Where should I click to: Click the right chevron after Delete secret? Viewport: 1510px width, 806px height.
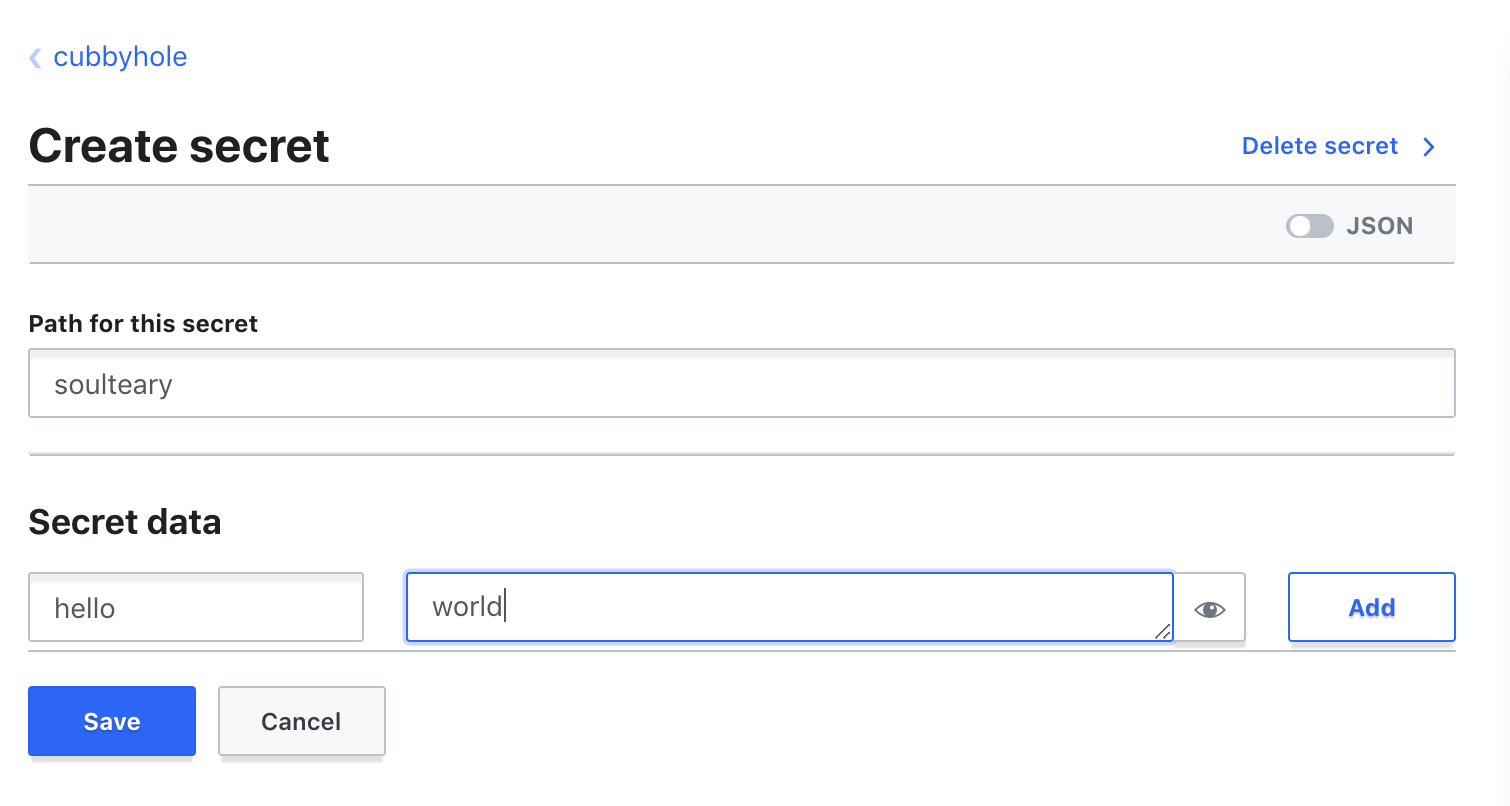(1429, 147)
